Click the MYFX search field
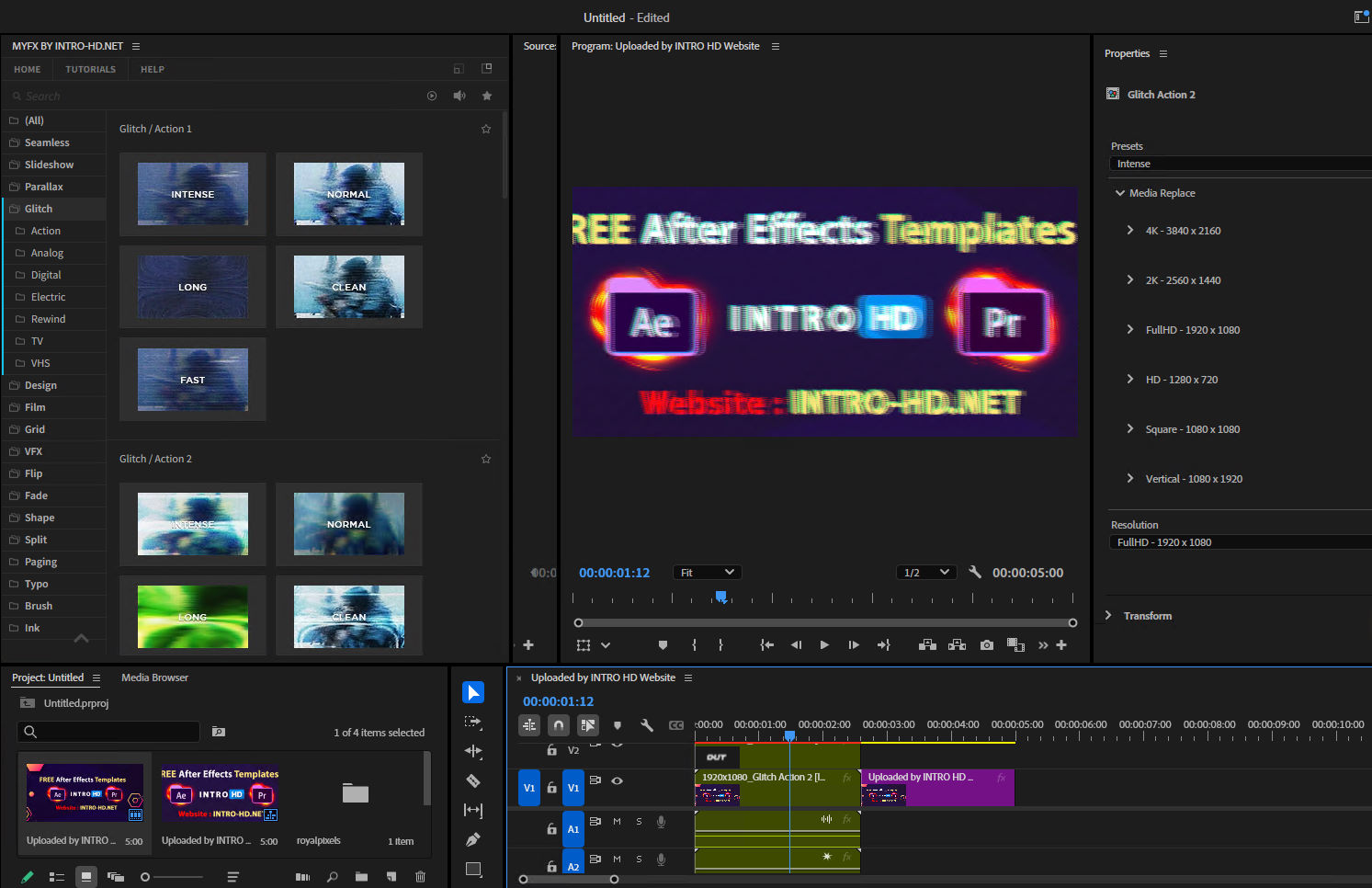1372x888 pixels. coord(211,96)
